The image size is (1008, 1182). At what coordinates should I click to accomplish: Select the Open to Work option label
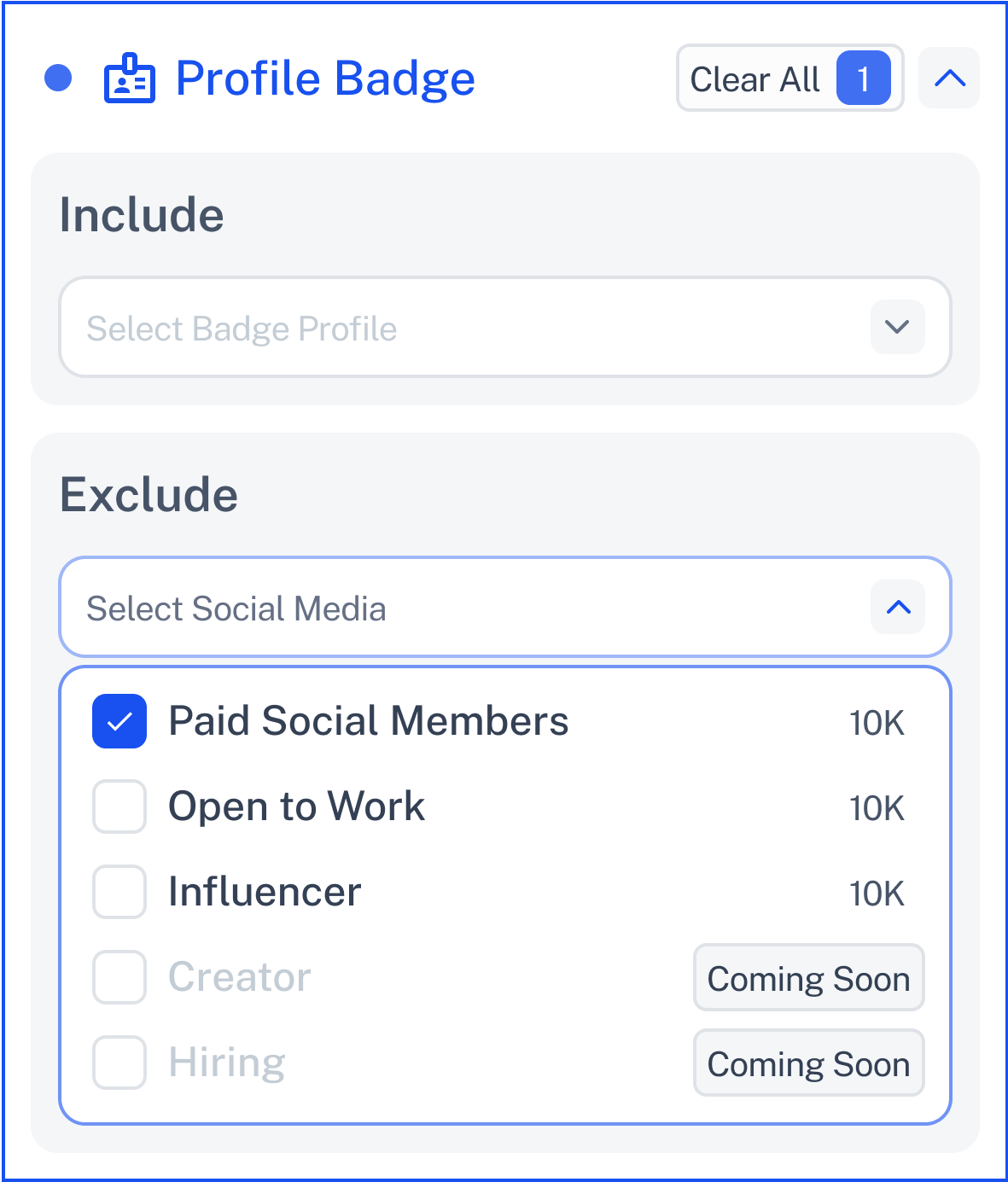[296, 806]
